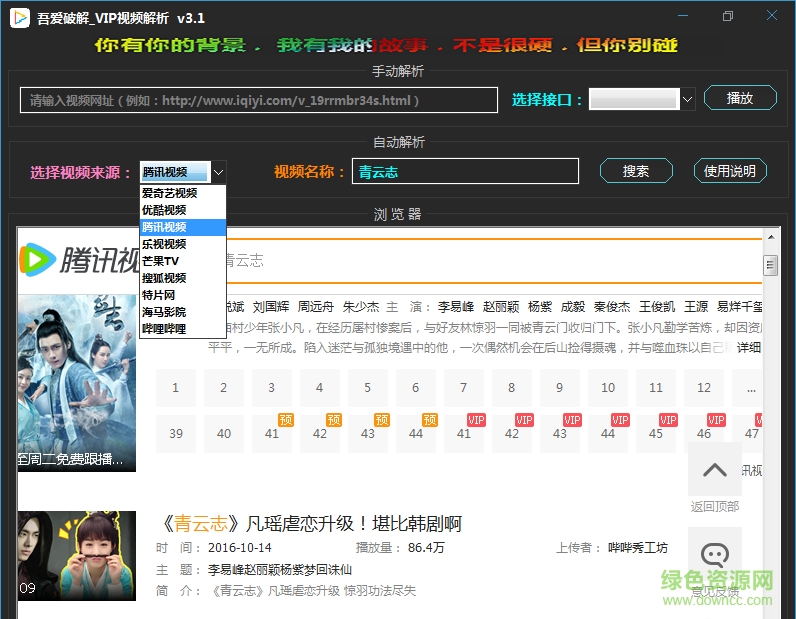Click the video name field containing 青云志
The width and height of the screenshot is (796, 619).
(465, 171)
